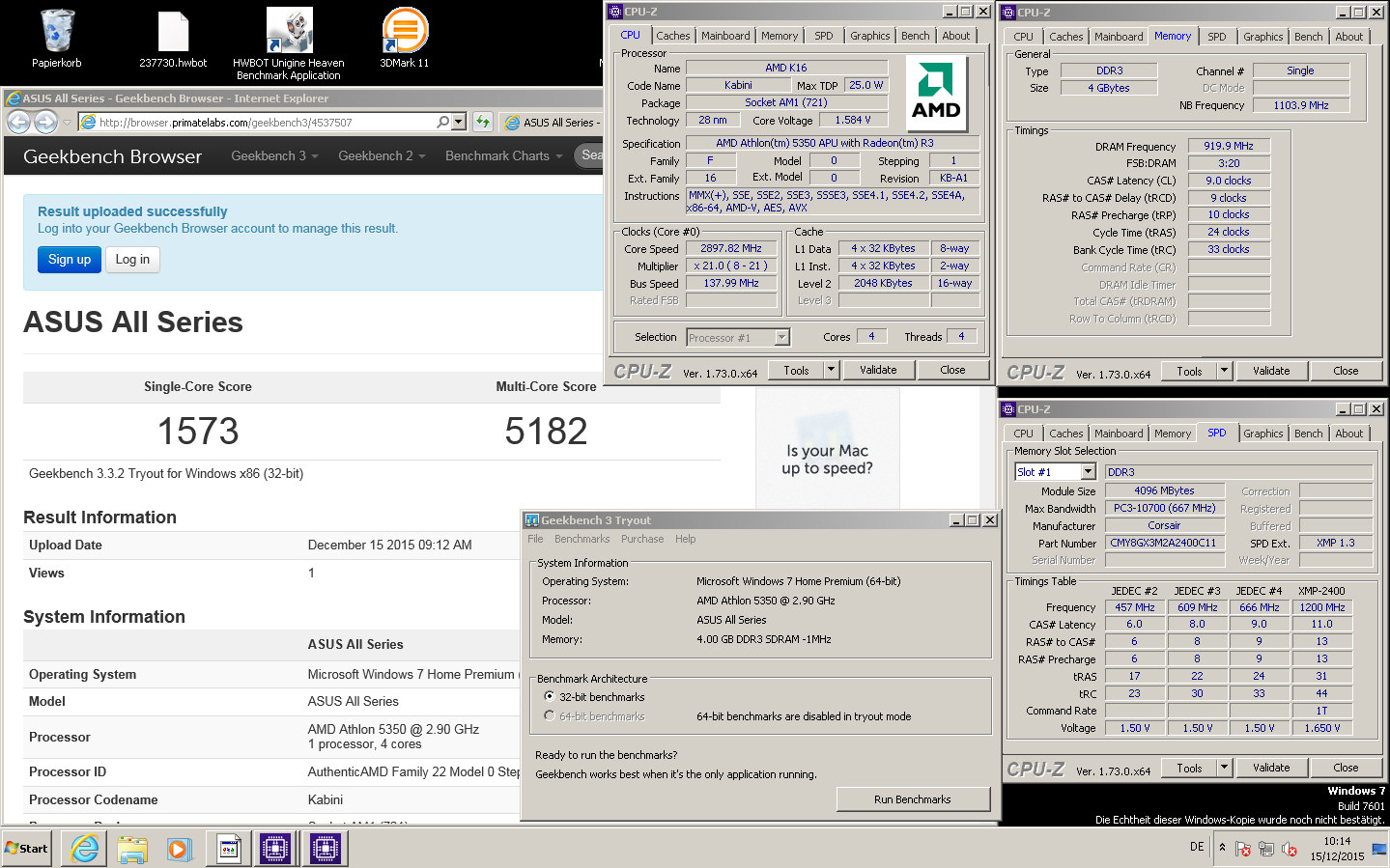This screenshot has height=868, width=1390.
Task: Open Bench tab in CPU-Z SPD window
Action: pyautogui.click(x=1309, y=434)
